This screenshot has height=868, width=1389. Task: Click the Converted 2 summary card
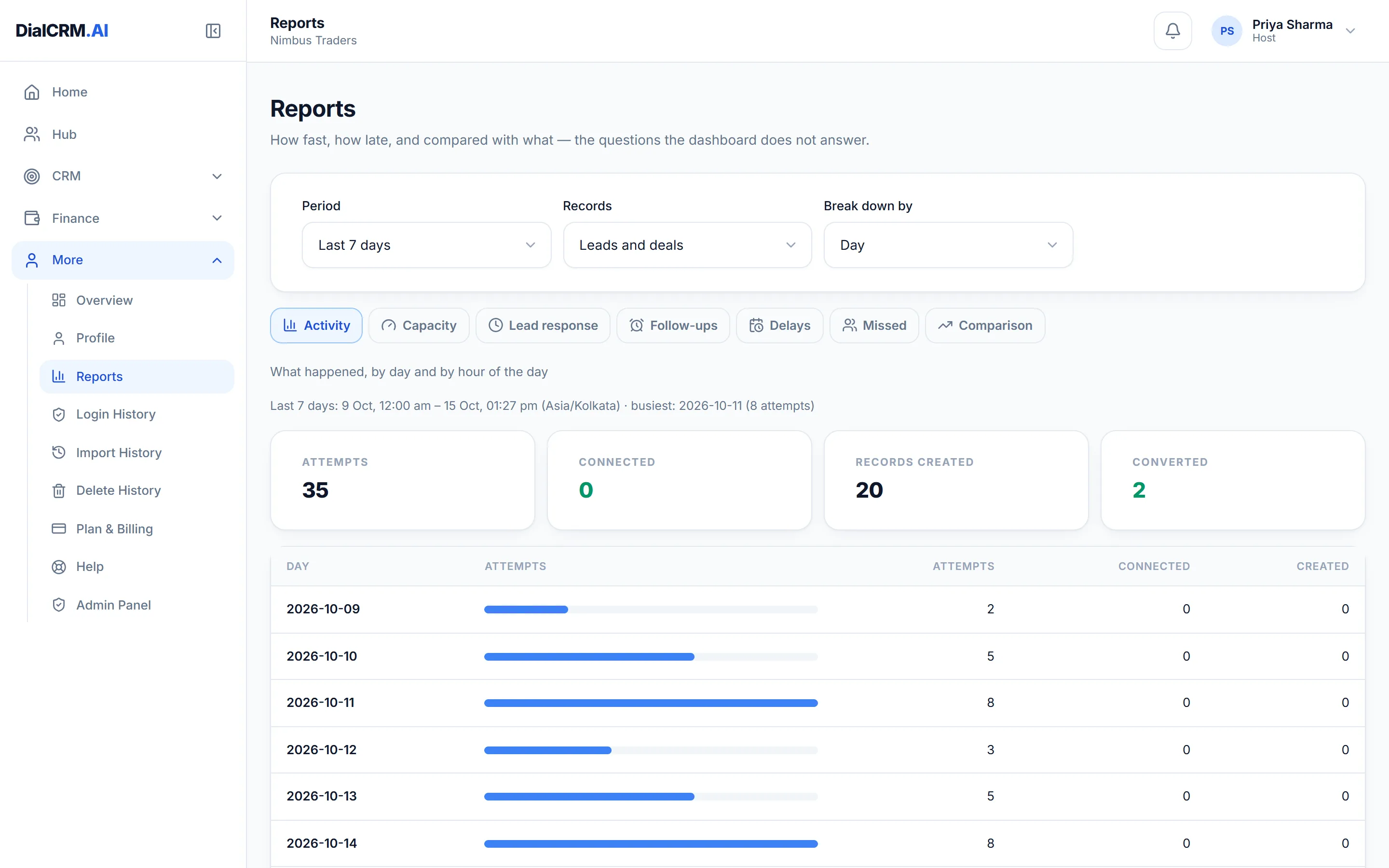(1233, 480)
